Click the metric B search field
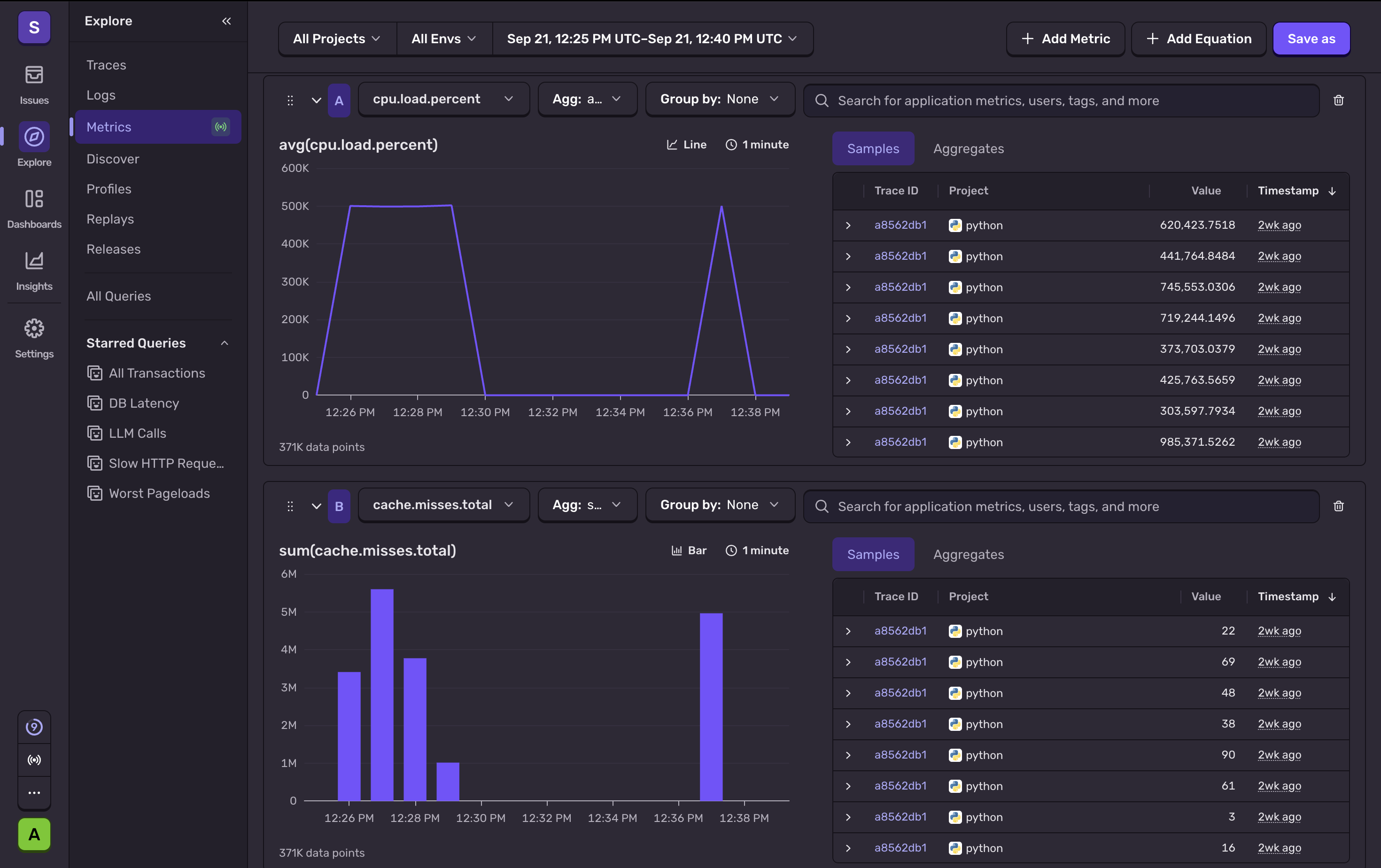Viewport: 1381px width, 868px height. click(x=1061, y=507)
